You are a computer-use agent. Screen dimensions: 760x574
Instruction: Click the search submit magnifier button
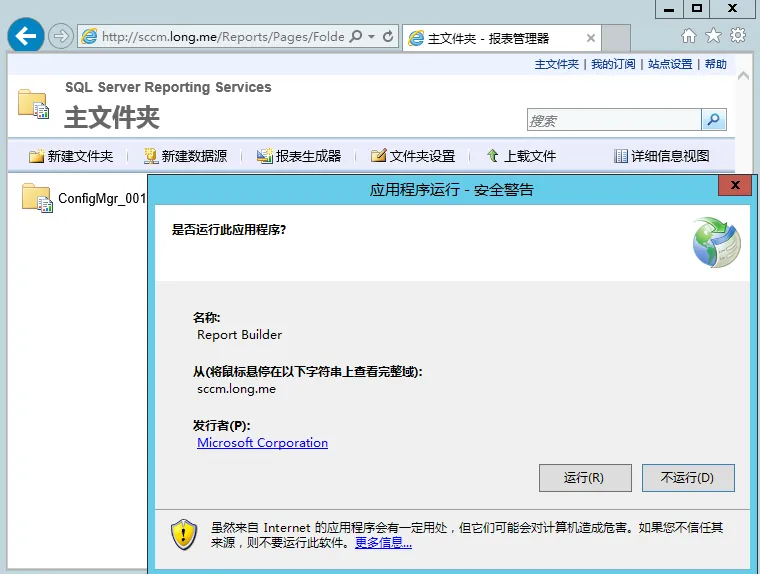coord(713,120)
